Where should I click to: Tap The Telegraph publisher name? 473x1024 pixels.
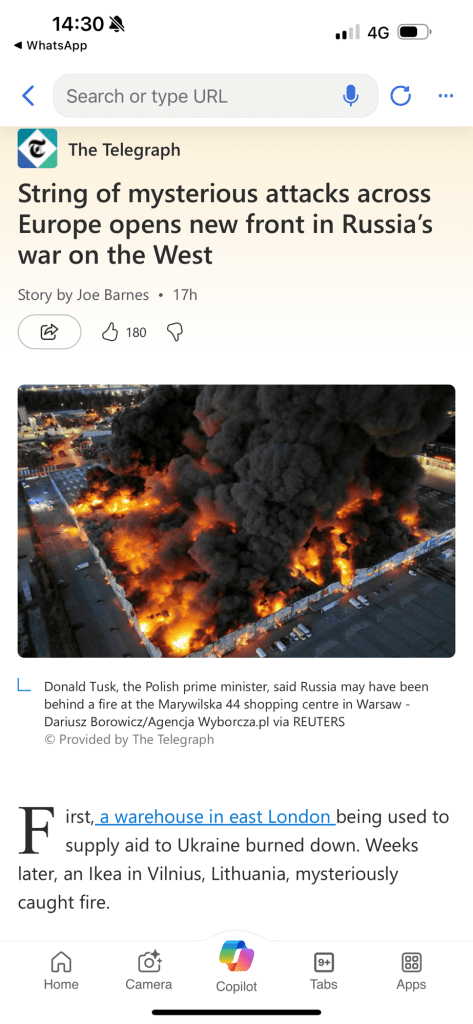click(x=124, y=150)
